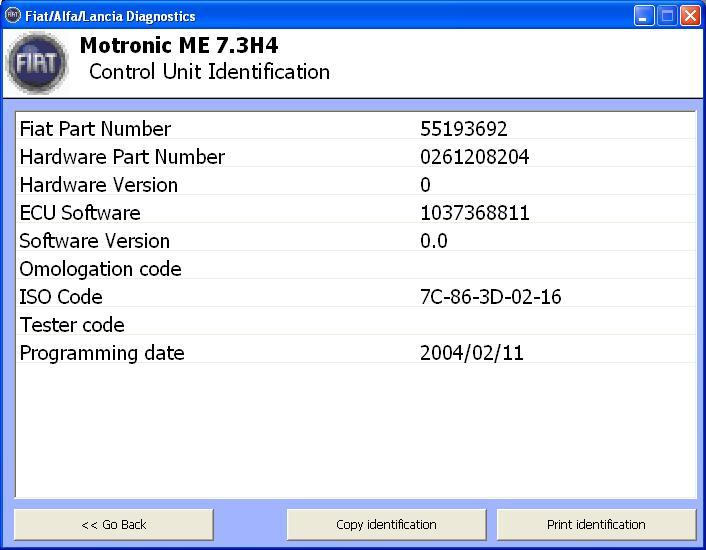Click the Control Unit Identification subtitle

209,72
